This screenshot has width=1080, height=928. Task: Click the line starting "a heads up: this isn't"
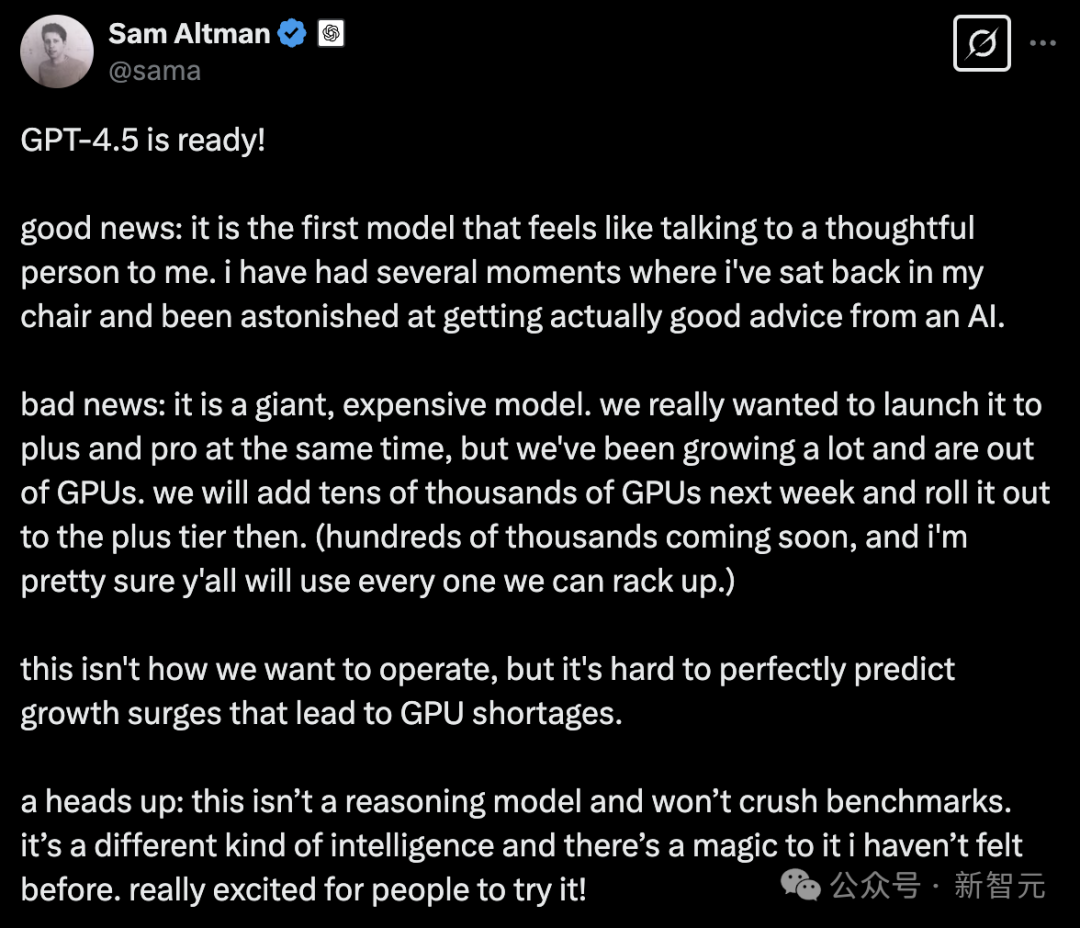pyautogui.click(x=516, y=802)
